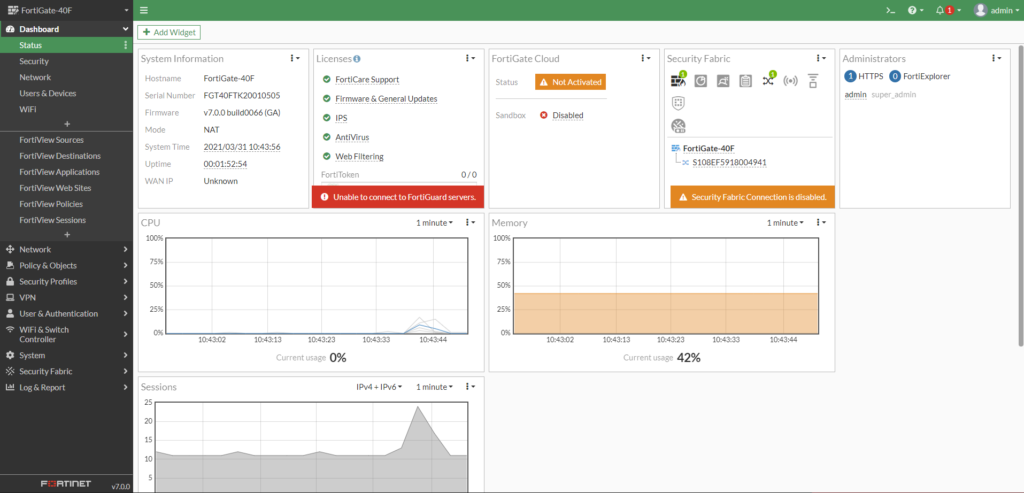Toggle the hamburger menu to collapse the sidebar

[x=144, y=10]
